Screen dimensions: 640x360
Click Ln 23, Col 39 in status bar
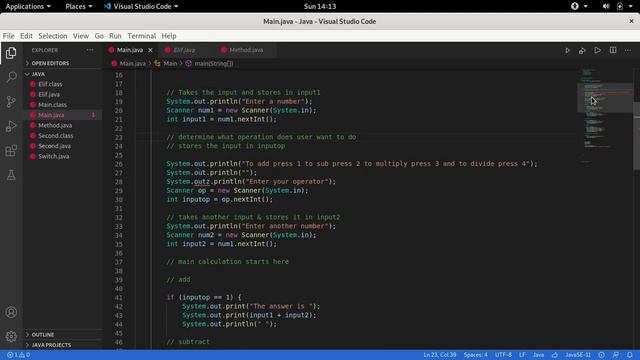tap(440, 355)
